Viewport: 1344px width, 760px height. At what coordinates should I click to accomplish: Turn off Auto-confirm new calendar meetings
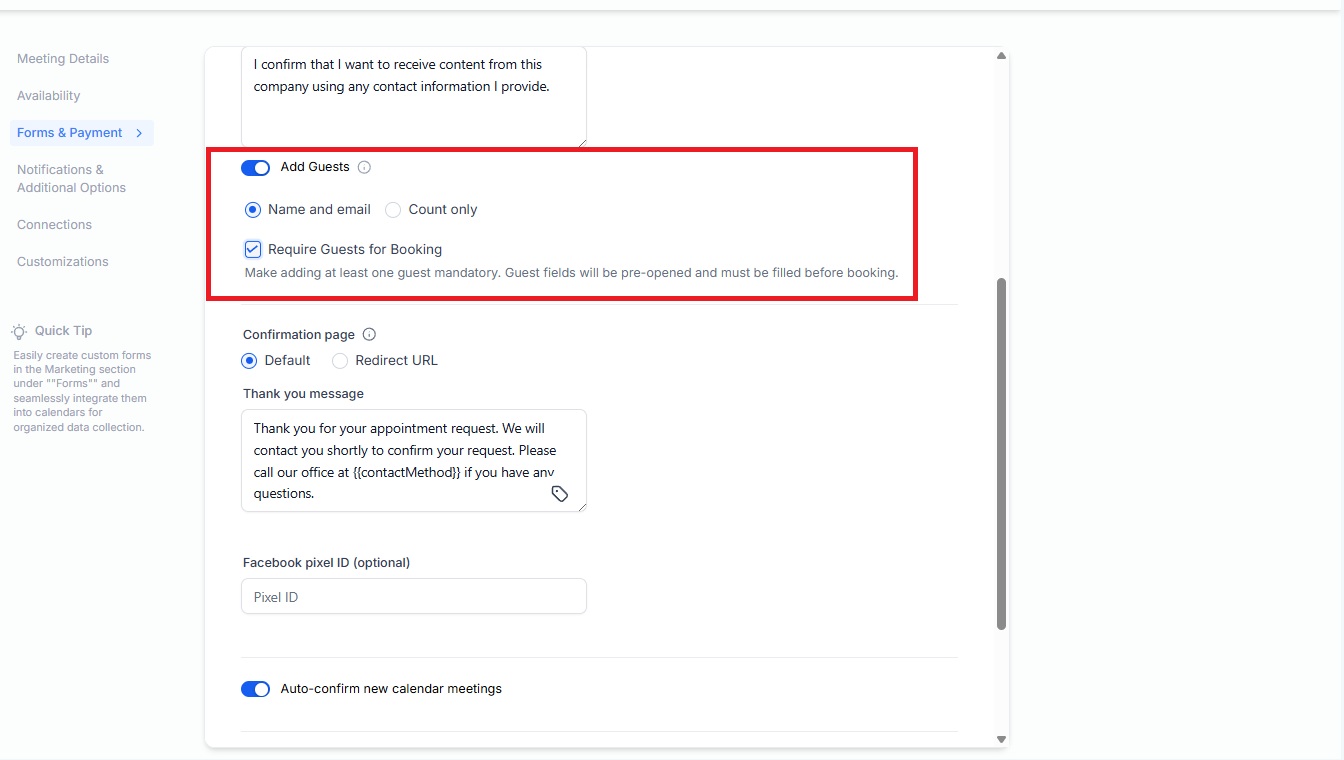point(256,689)
